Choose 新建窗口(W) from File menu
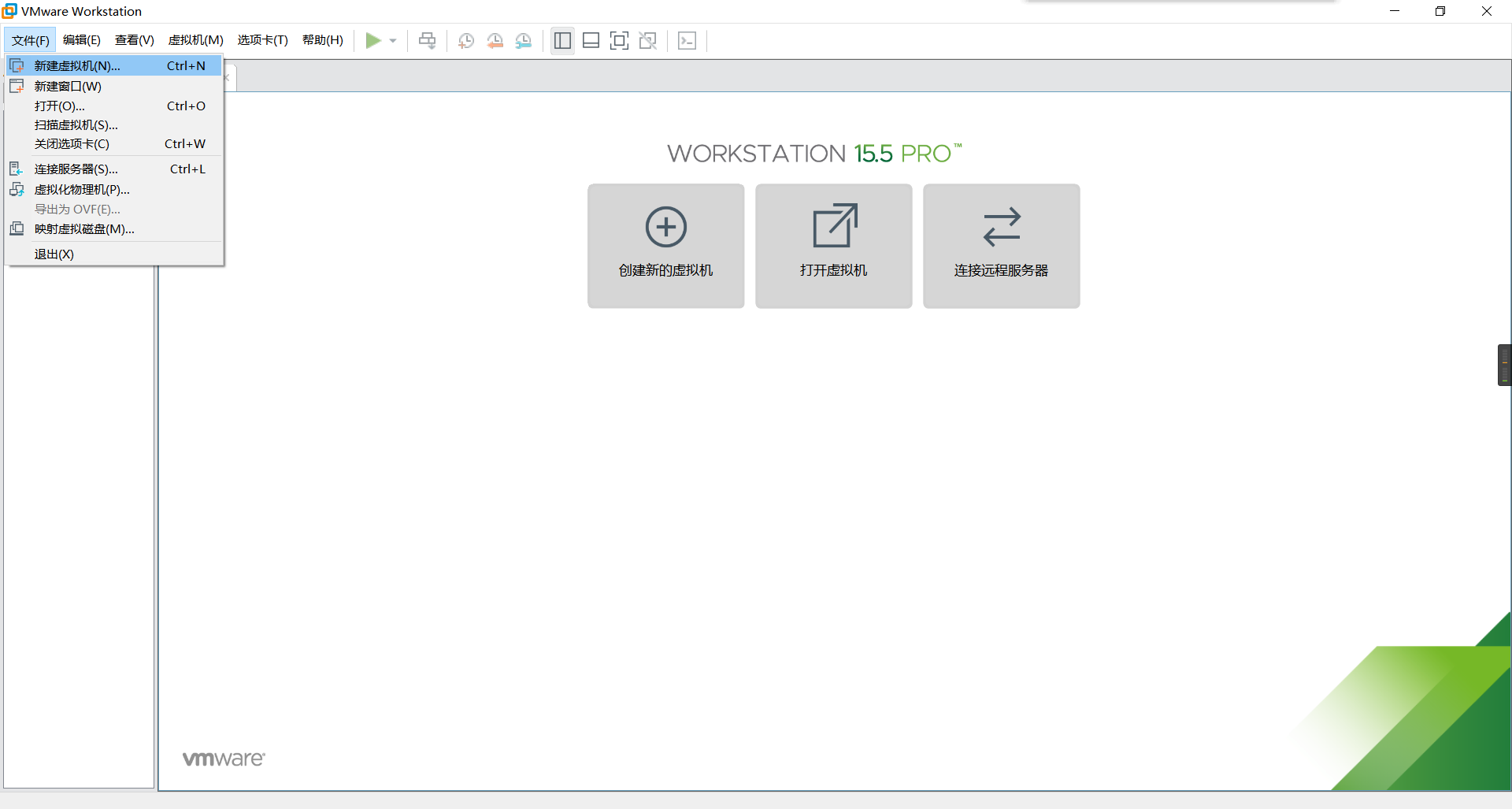The height and width of the screenshot is (809, 1512). pyautogui.click(x=114, y=86)
